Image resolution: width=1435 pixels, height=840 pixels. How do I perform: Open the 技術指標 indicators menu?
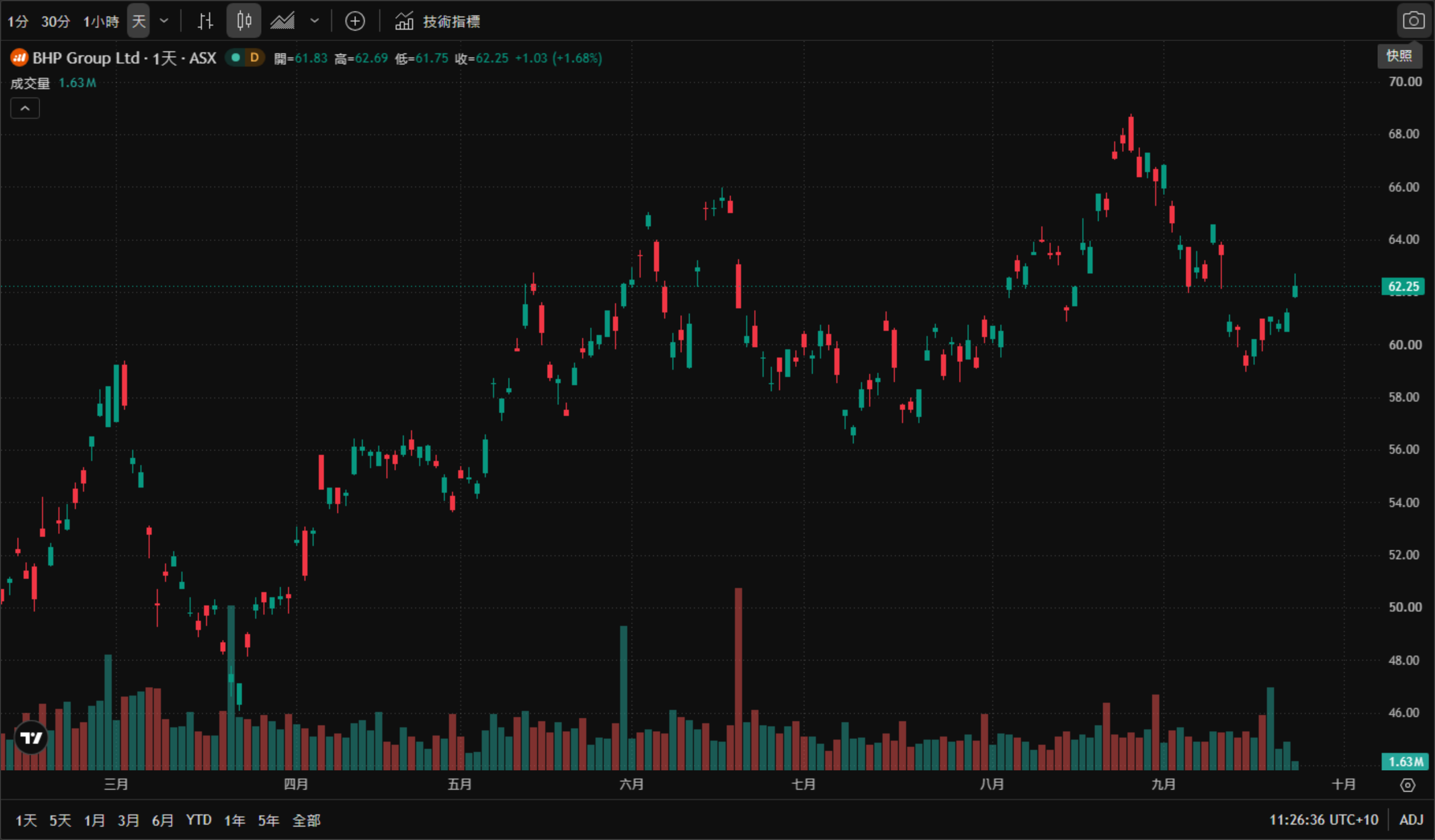click(437, 22)
